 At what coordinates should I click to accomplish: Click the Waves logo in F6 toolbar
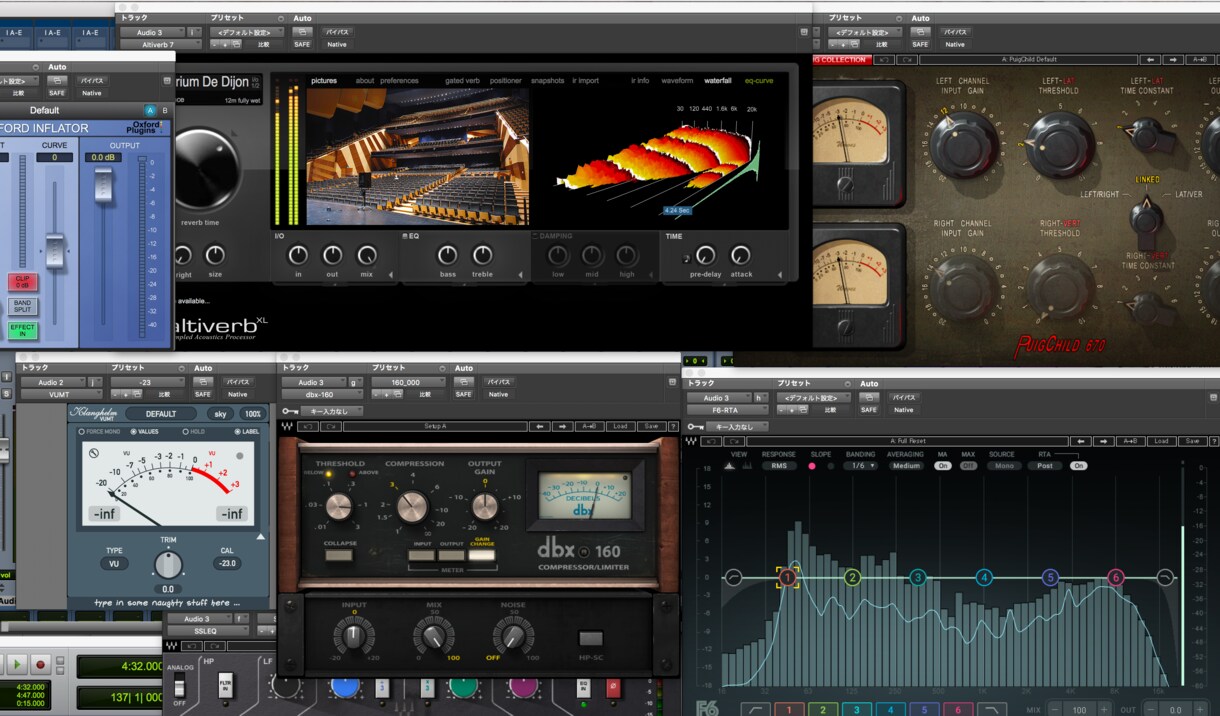pos(690,441)
